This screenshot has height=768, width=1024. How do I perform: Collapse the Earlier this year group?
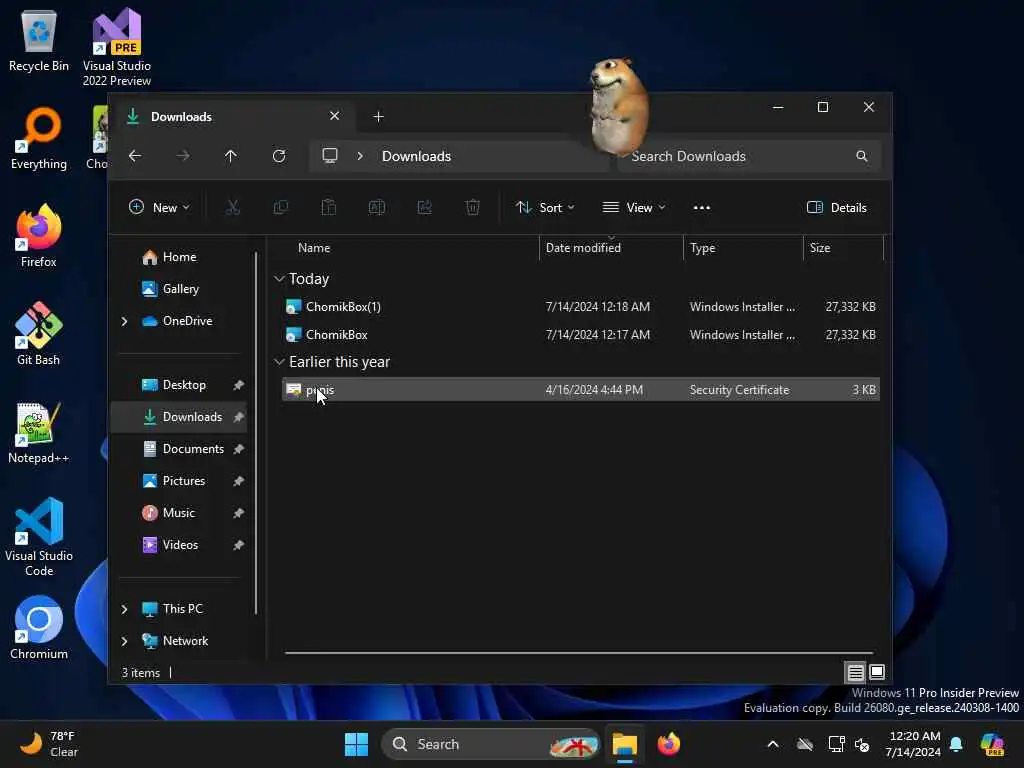279,362
